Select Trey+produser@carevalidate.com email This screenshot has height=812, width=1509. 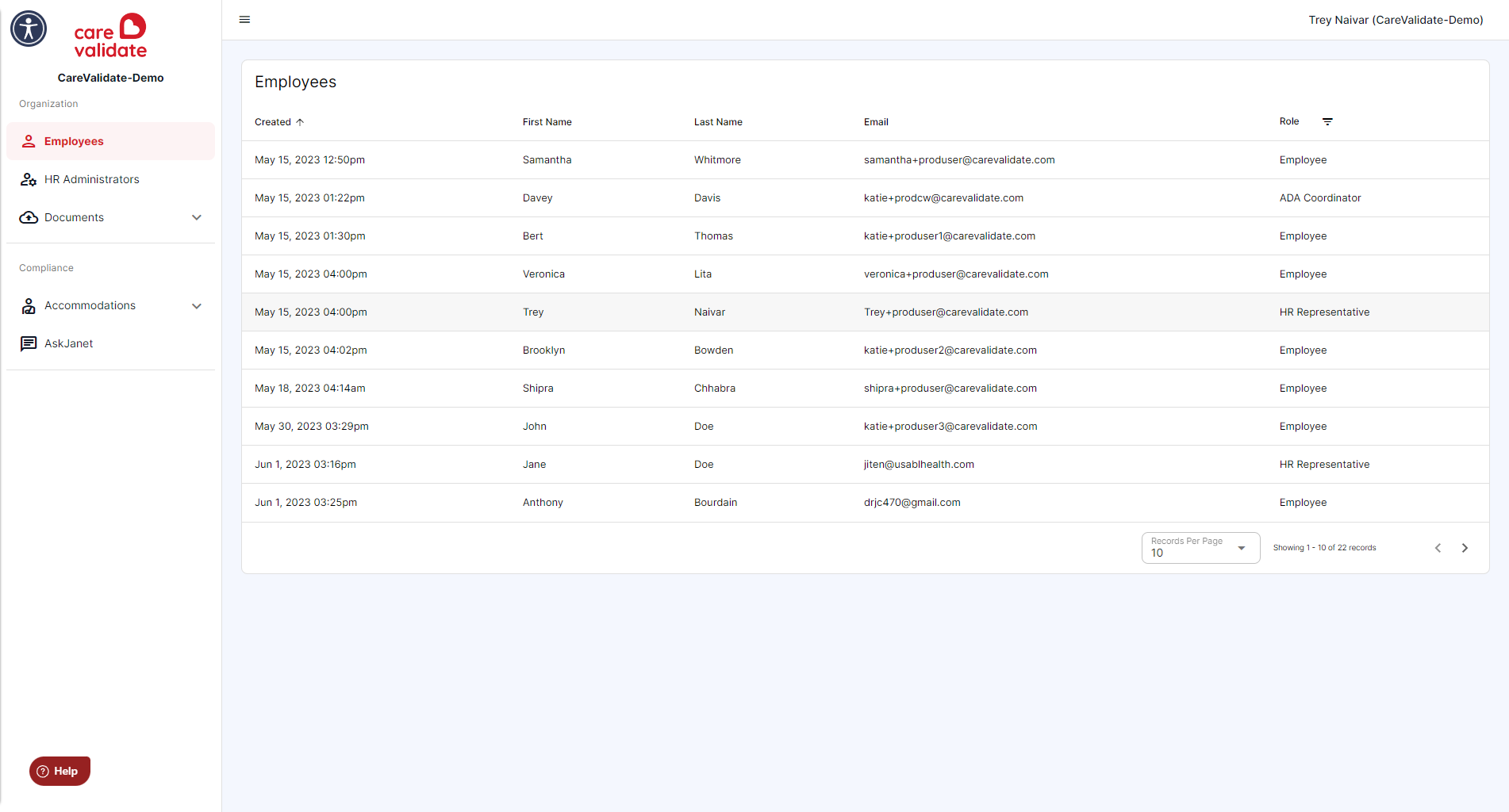946,312
